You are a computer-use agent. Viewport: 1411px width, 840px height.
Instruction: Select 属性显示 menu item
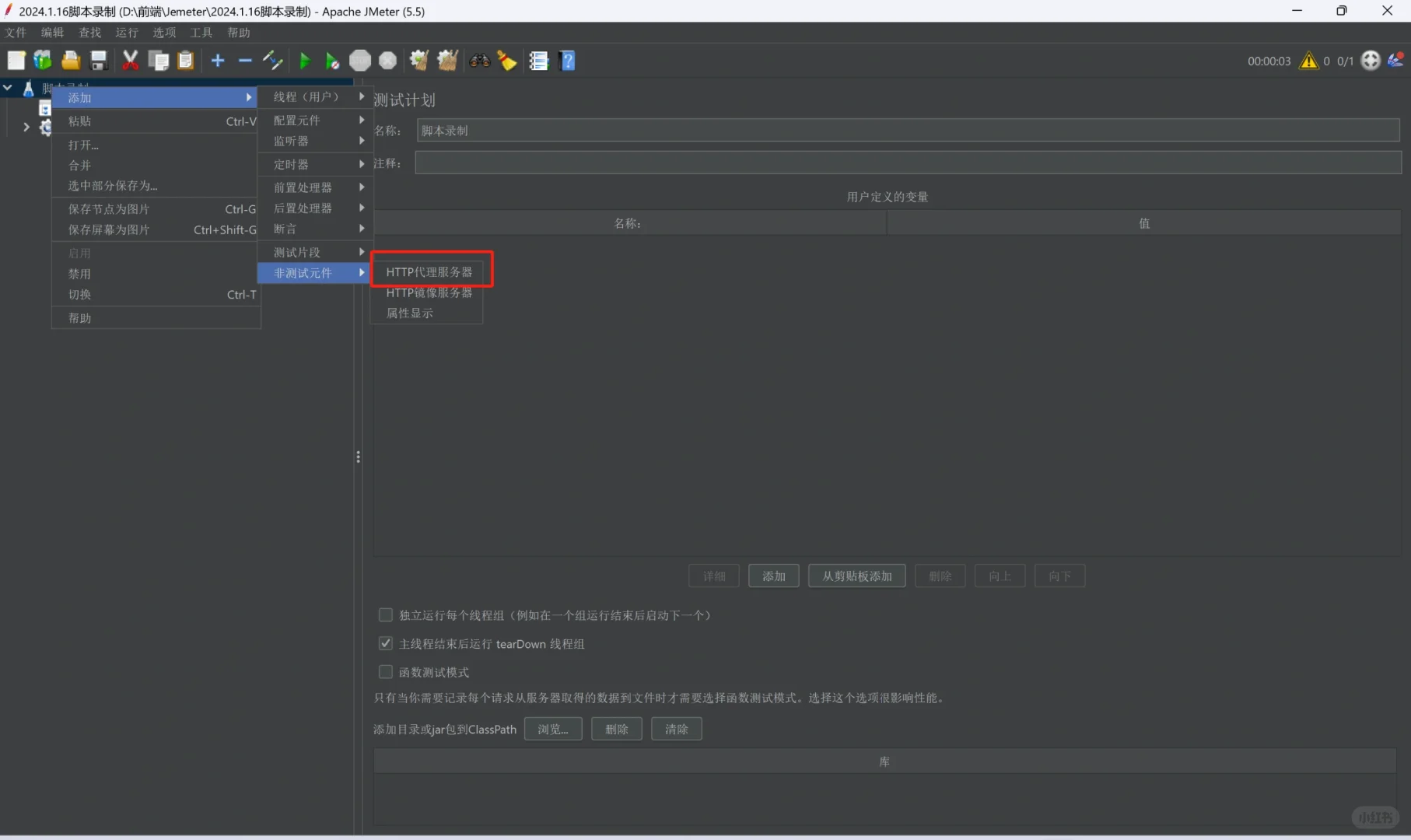pyautogui.click(x=429, y=313)
